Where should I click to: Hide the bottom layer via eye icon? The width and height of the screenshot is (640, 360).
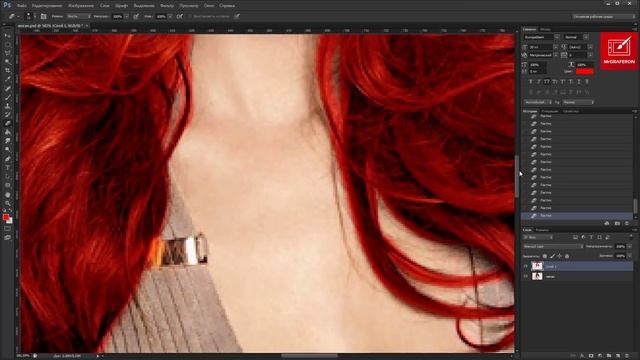526,276
